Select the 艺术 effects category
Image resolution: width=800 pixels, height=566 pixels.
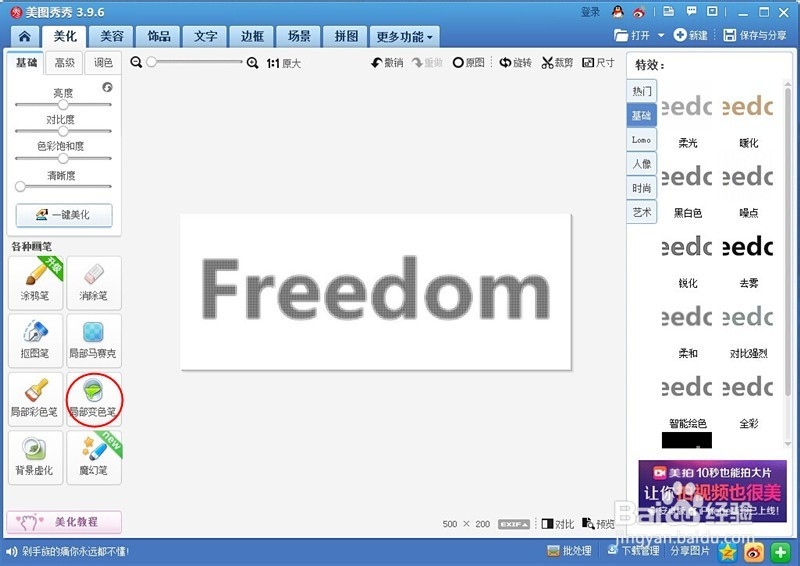pos(642,212)
